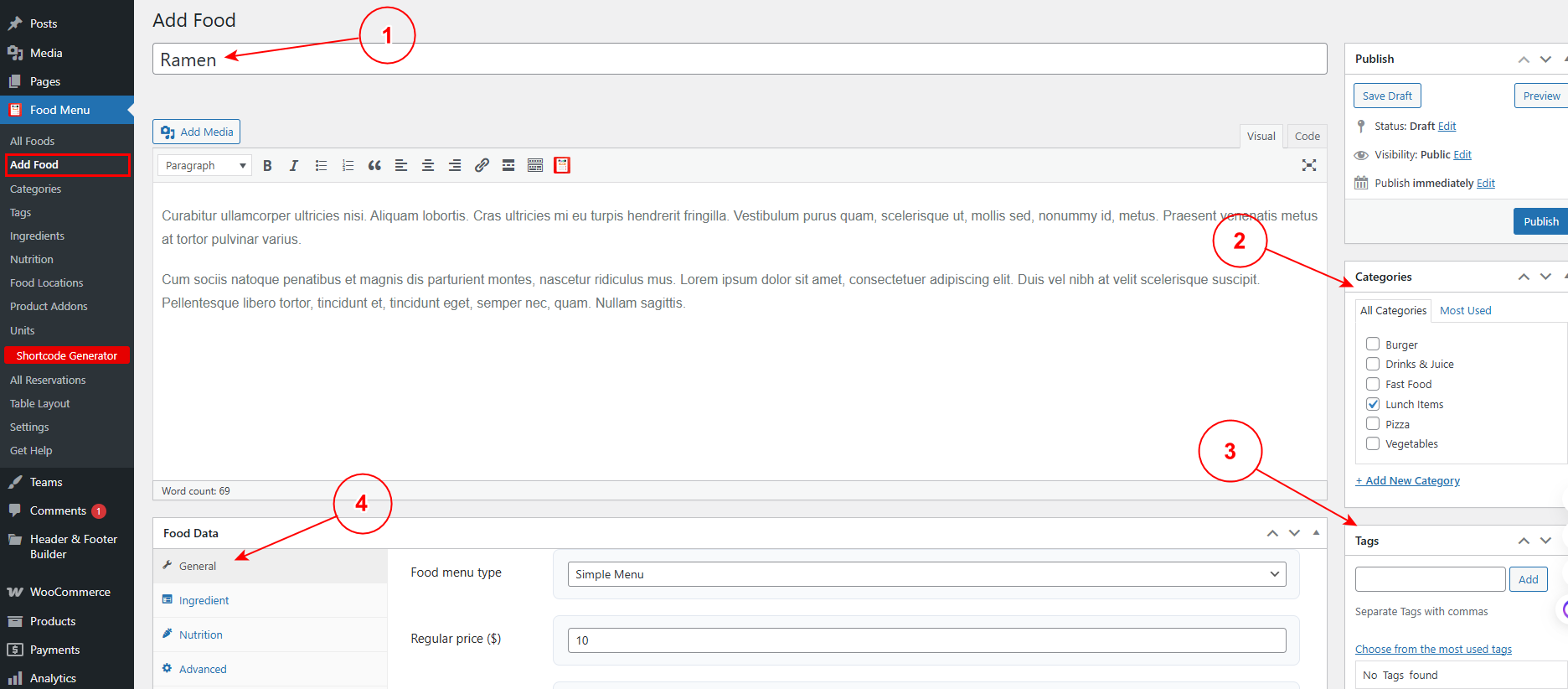Check the Fast Food category

(x=1373, y=384)
